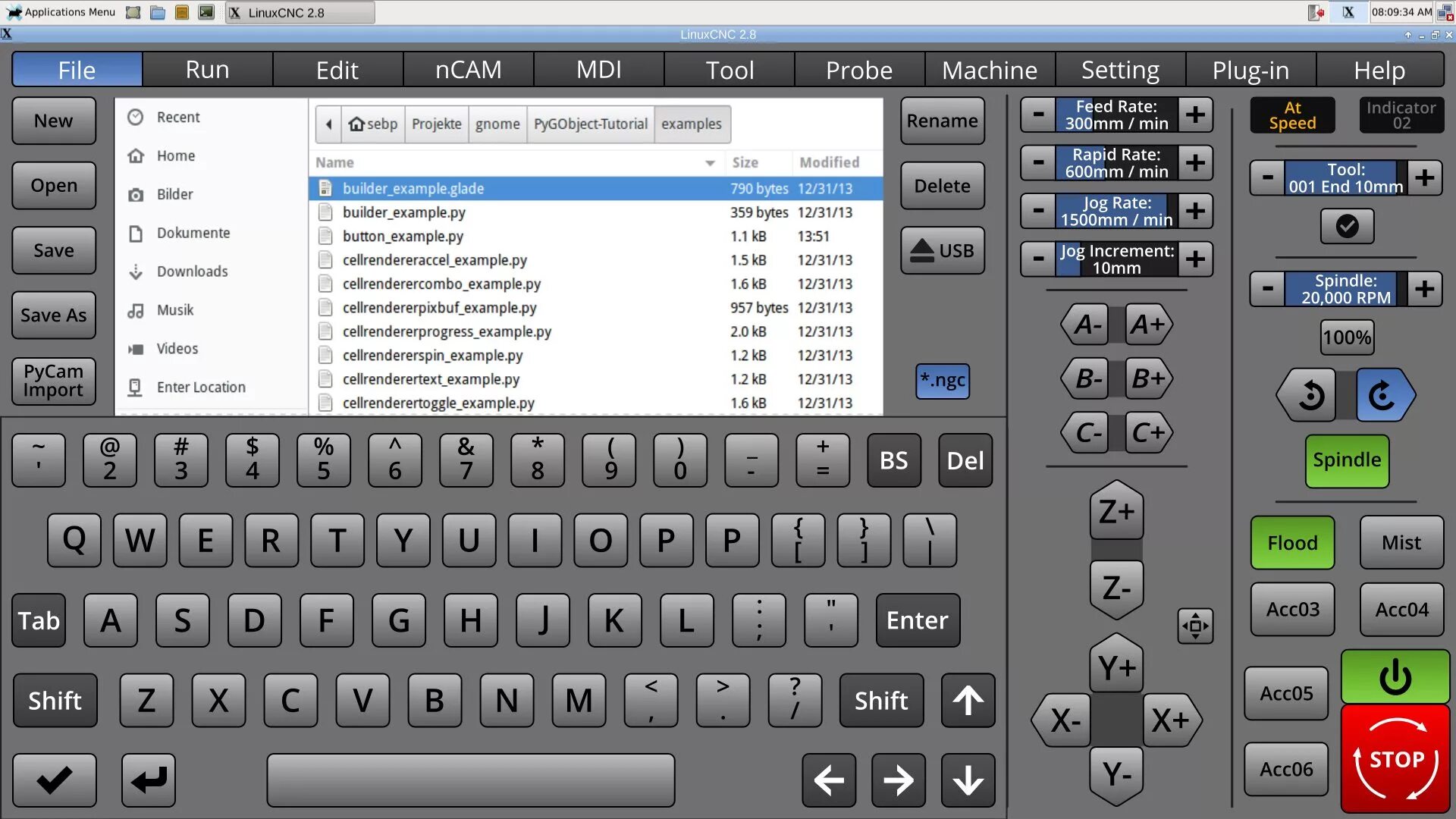The image size is (1456, 819).
Task: Click the Save As button
Action: coord(53,315)
